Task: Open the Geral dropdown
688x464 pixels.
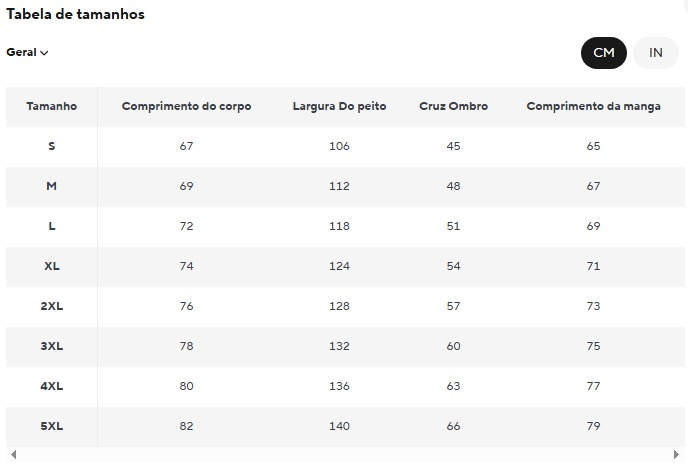Action: 28,53
